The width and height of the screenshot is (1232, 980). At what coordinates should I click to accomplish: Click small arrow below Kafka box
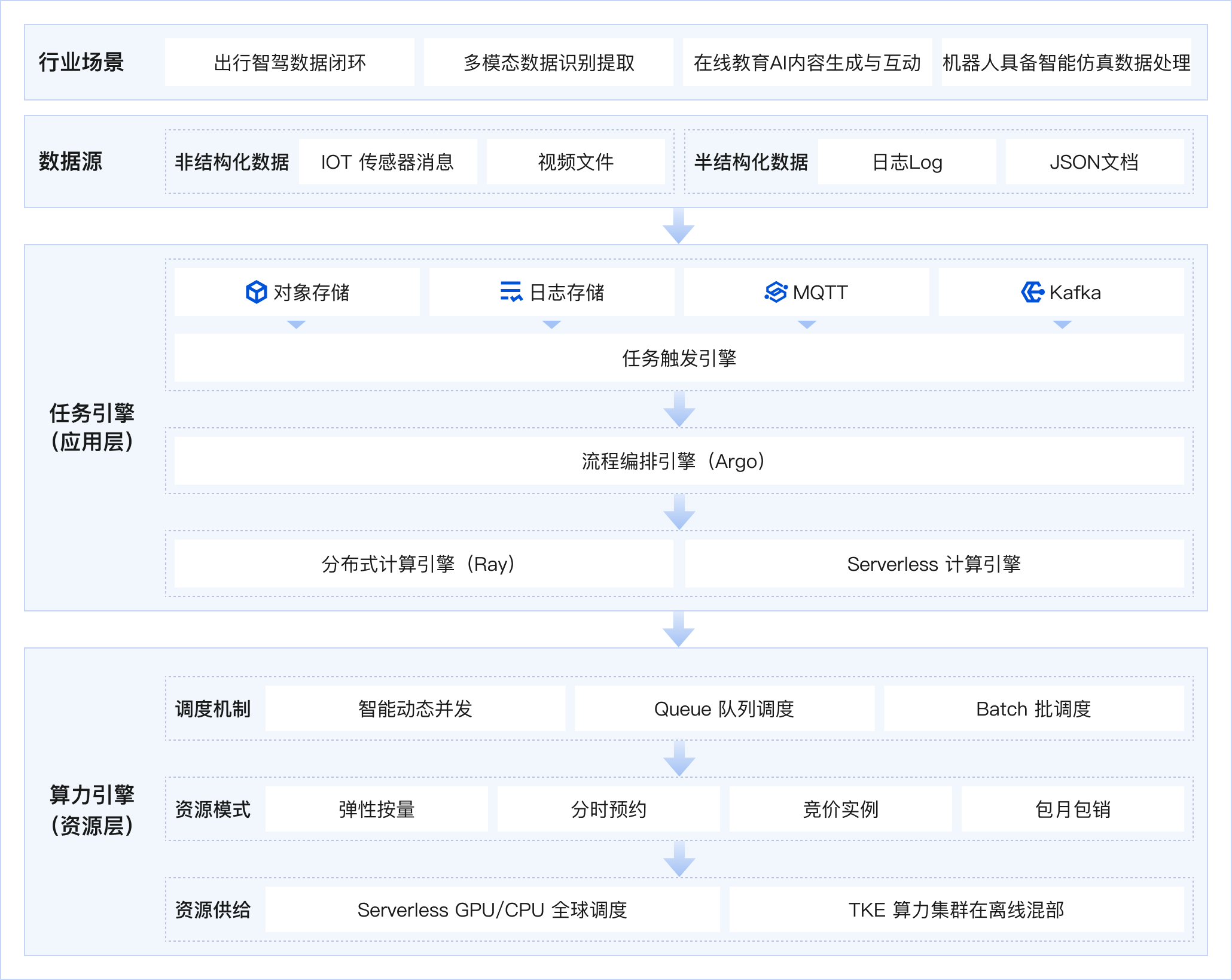pos(1062,324)
